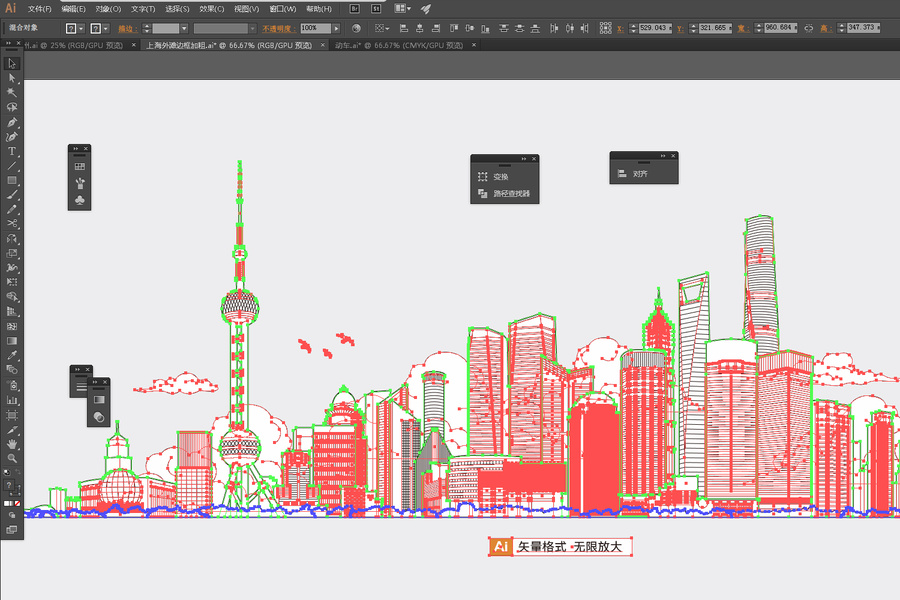Open the 文件(F) menu

click(x=39, y=9)
